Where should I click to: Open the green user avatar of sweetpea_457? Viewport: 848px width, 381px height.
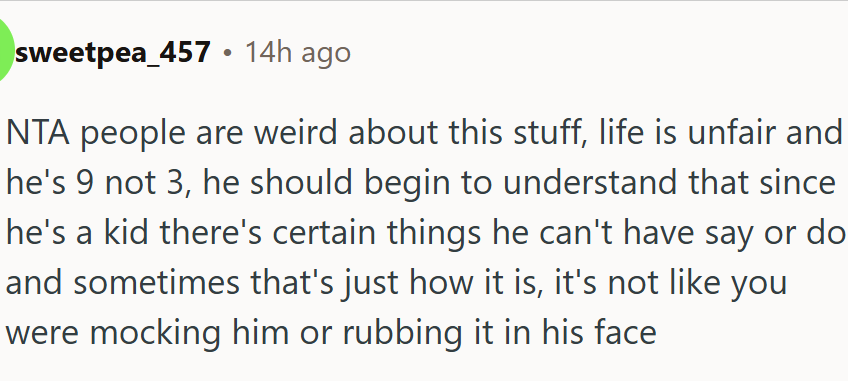5,52
